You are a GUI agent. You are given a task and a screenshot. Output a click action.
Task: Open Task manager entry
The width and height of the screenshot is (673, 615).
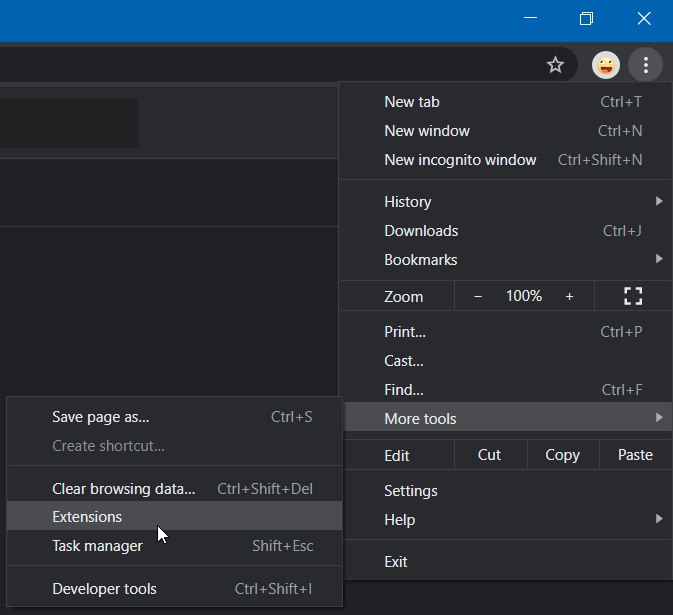point(97,546)
